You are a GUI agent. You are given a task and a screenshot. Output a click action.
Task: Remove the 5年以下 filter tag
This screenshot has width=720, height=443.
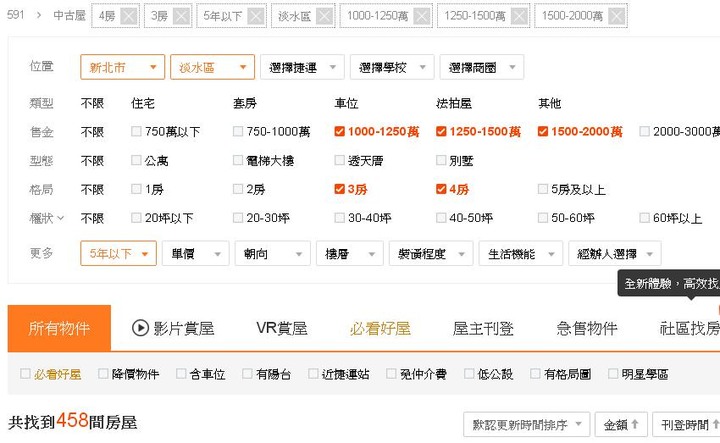256,16
